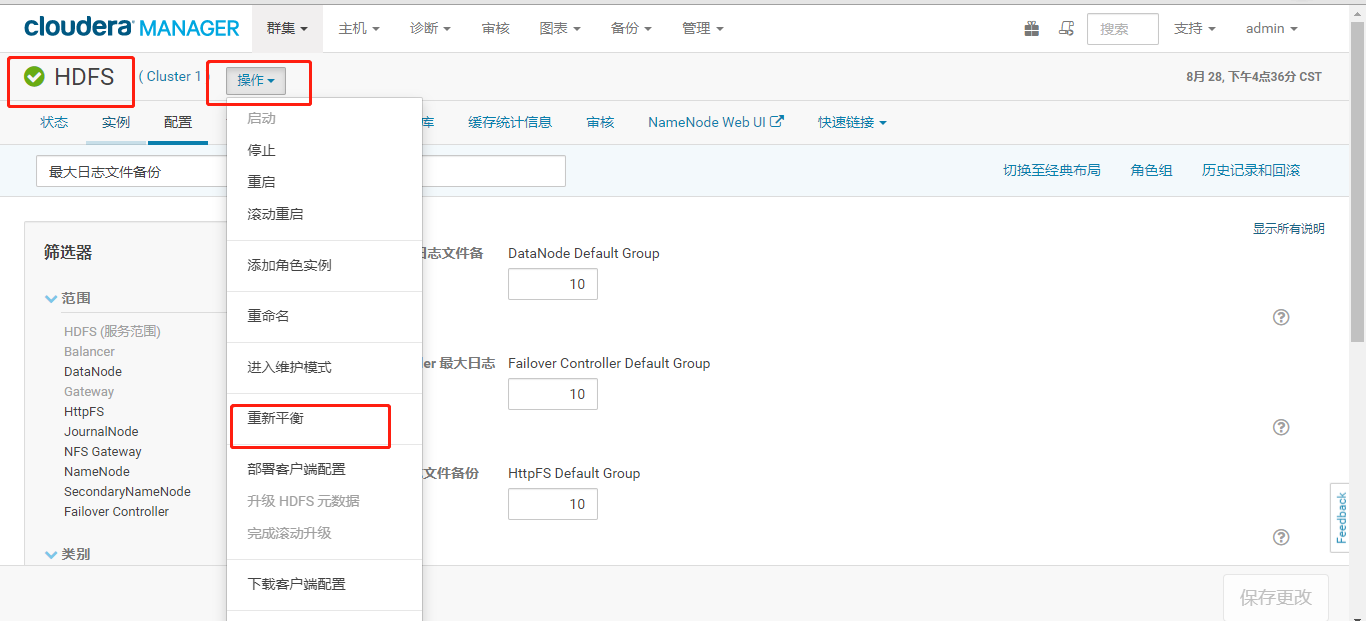Viewport: 1366px width, 621px height.
Task: Open NameNode Web UI external link
Action: click(x=716, y=122)
